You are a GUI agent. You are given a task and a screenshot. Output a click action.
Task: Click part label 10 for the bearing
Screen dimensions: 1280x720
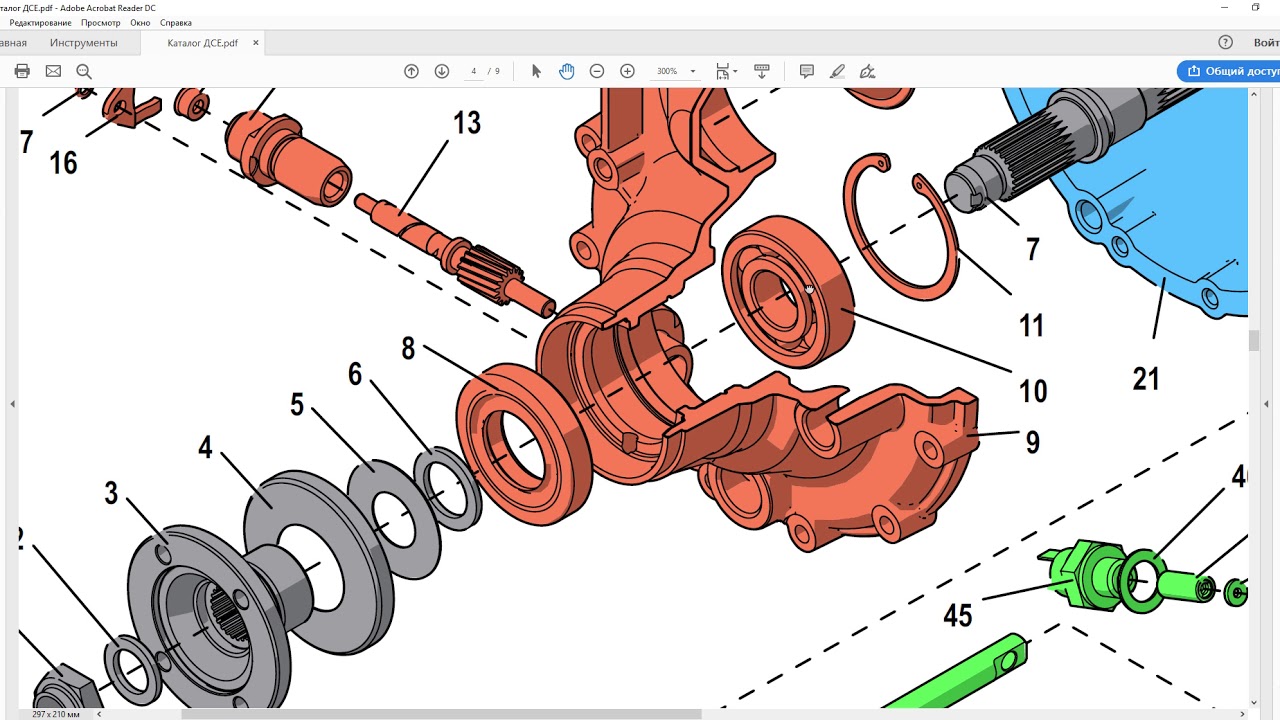point(1033,390)
